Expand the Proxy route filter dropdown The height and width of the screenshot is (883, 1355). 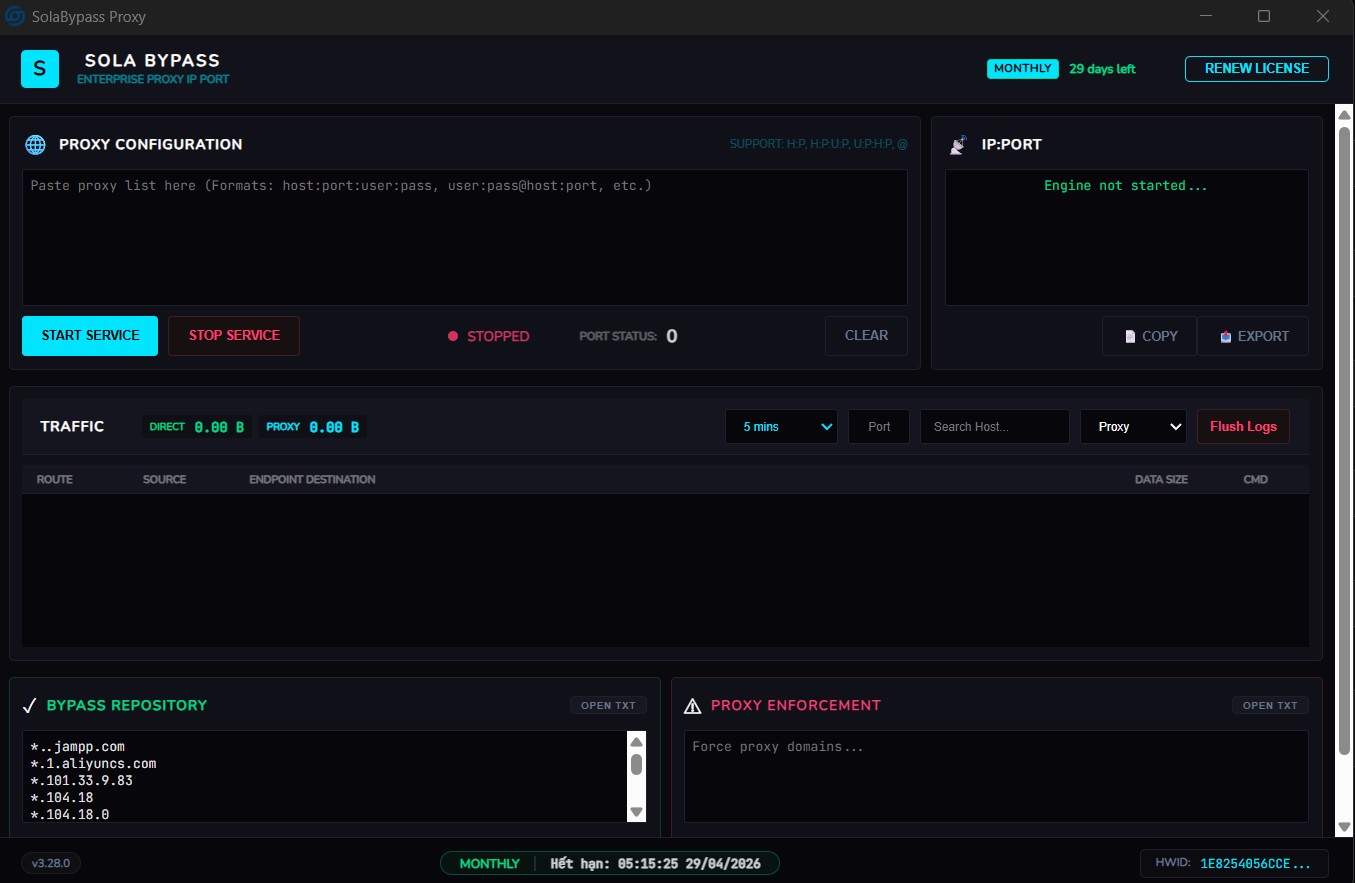1133,427
